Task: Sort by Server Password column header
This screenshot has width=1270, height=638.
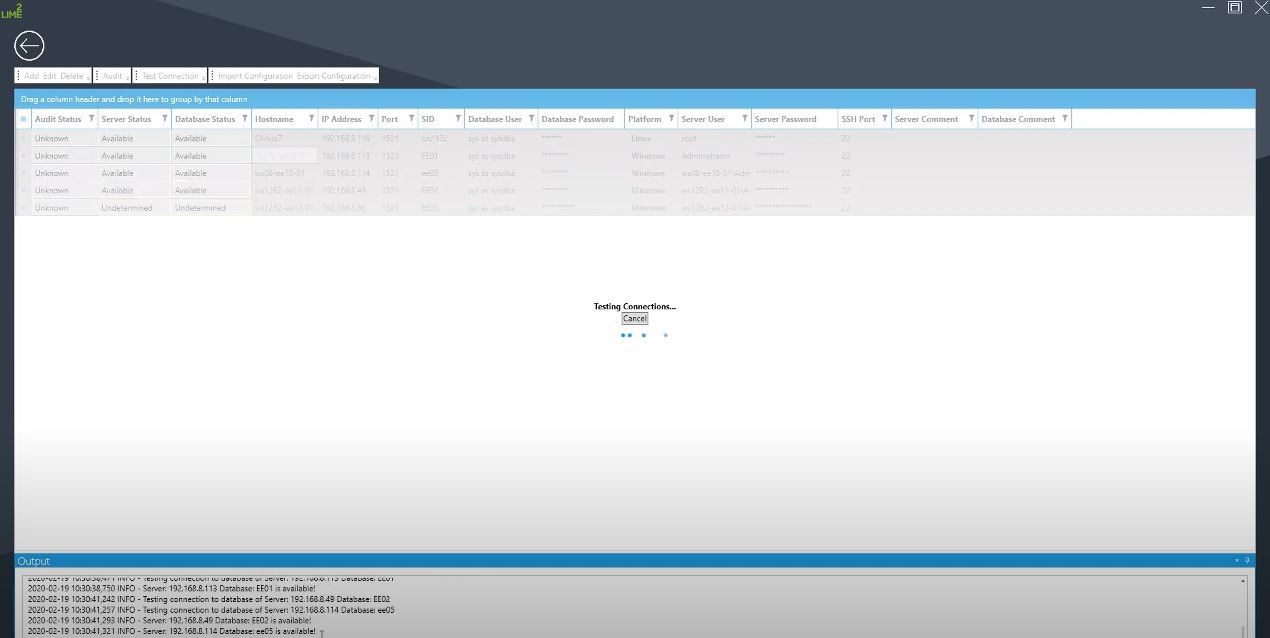Action: (x=785, y=119)
